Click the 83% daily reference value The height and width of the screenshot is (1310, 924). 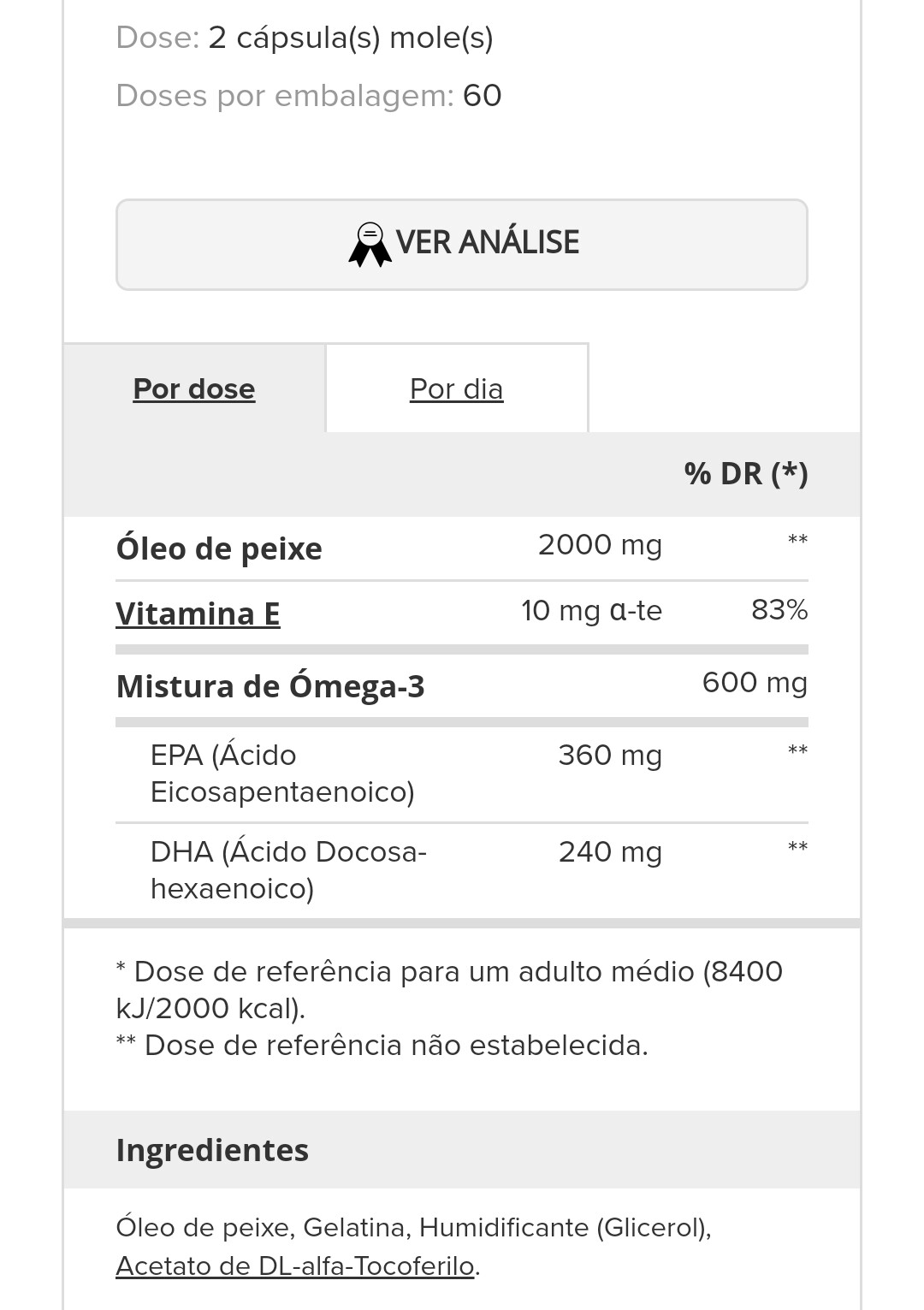point(779,610)
